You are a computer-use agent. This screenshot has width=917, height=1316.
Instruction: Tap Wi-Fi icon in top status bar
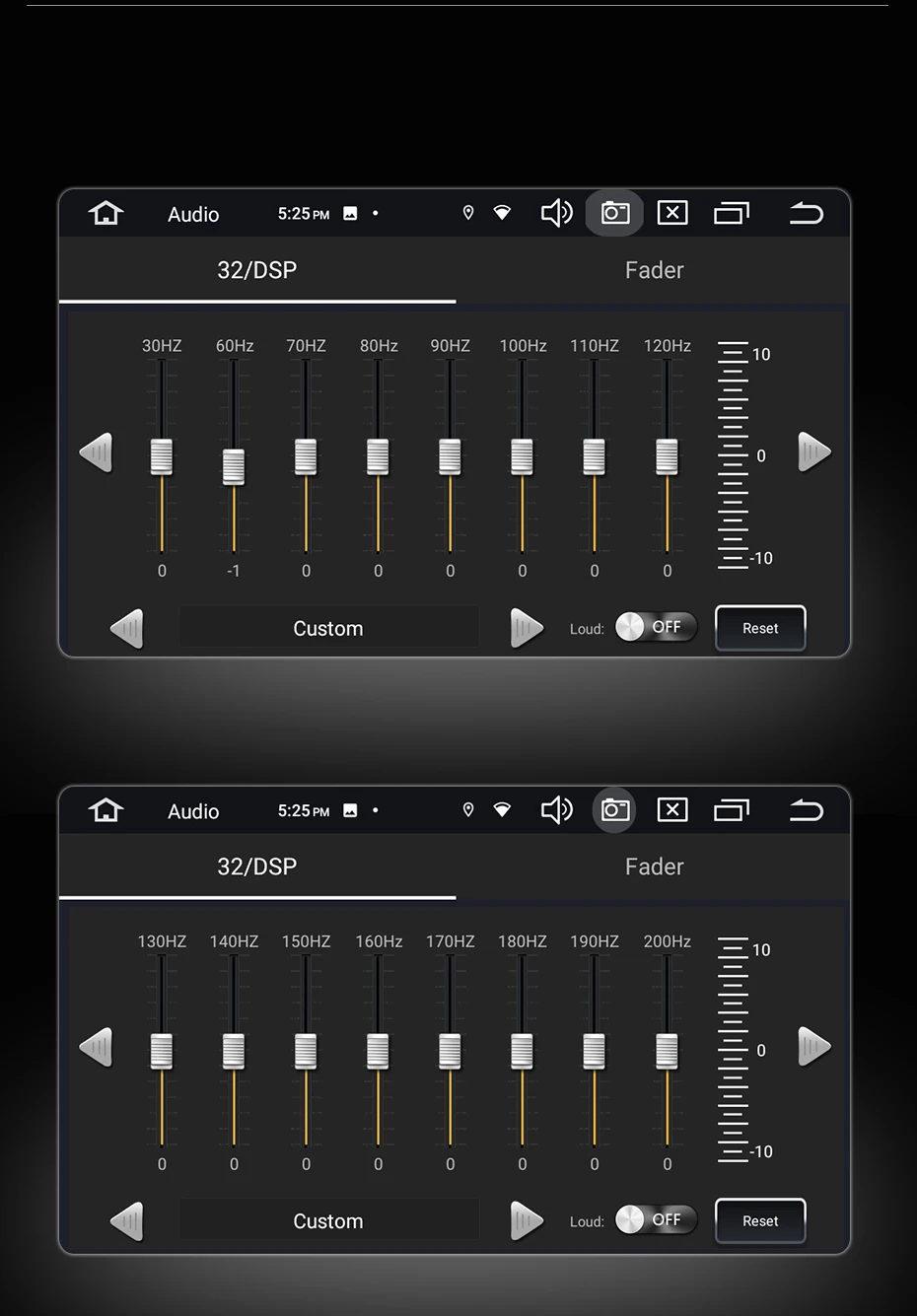pos(502,213)
